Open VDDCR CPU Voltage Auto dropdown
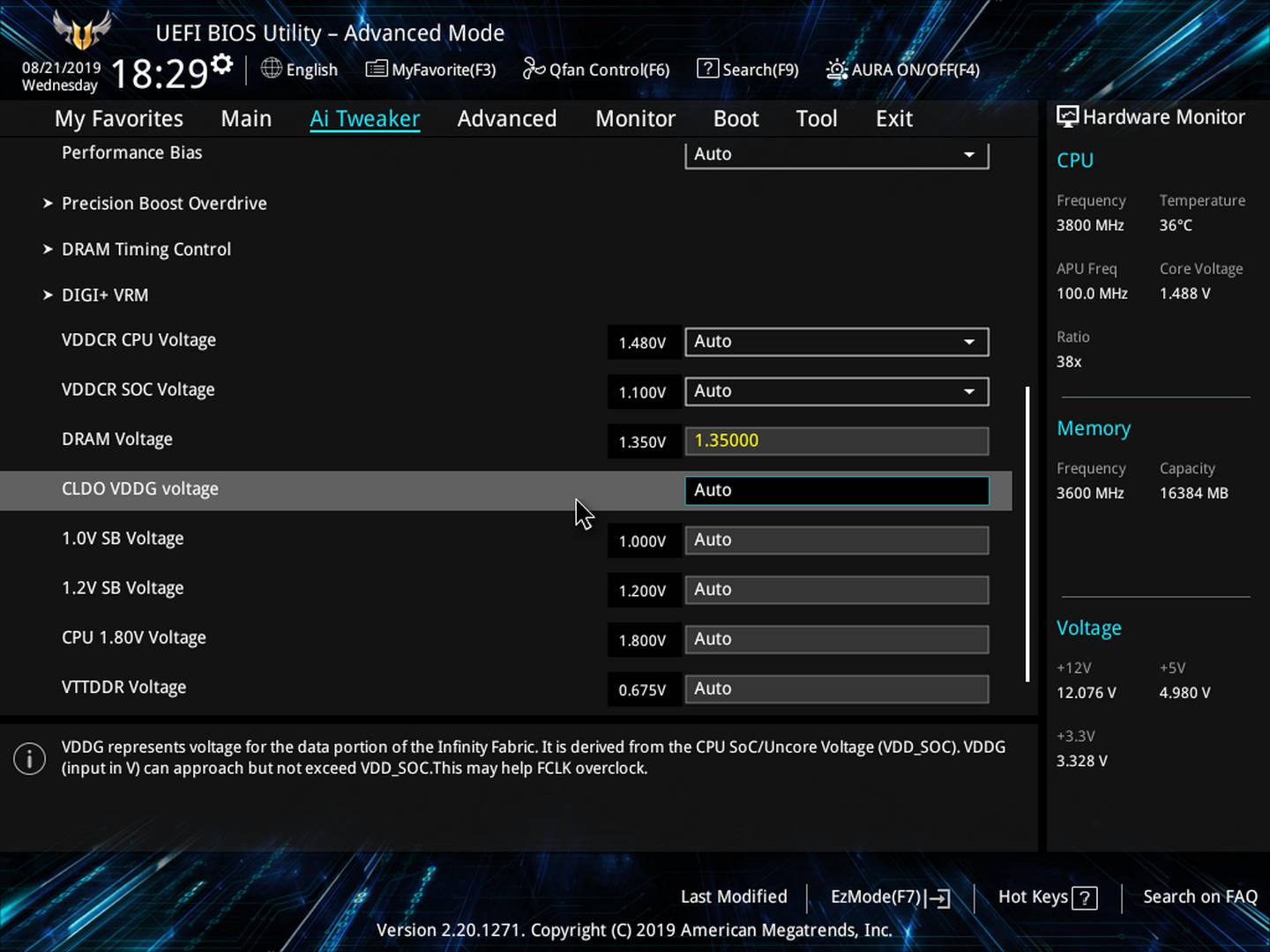 (x=837, y=342)
